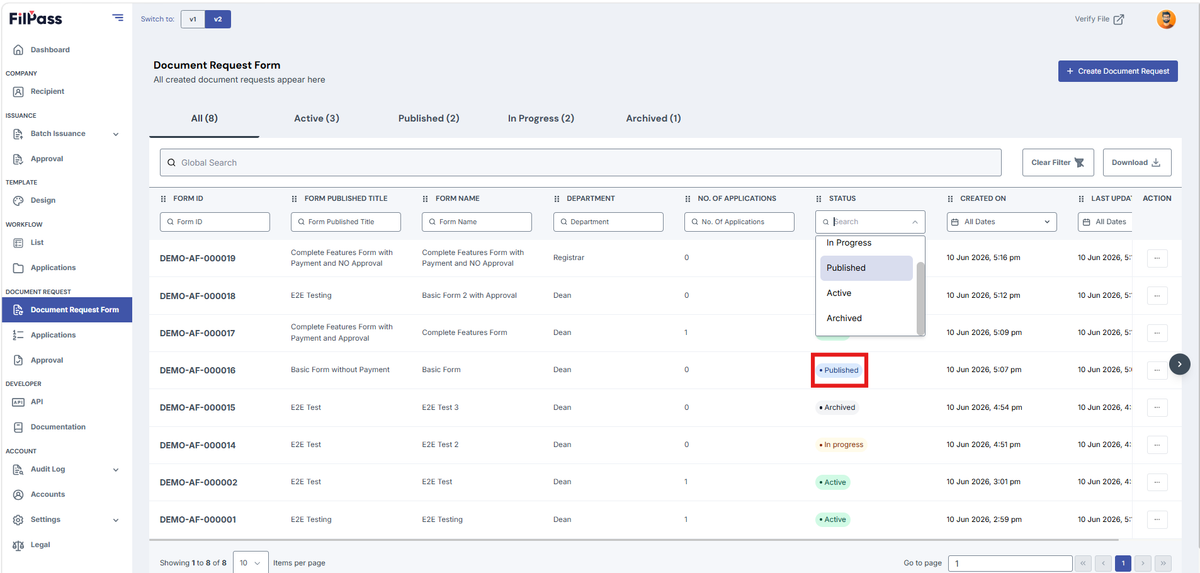1200x573 pixels.
Task: Open the Verify File external link icon
Action: point(1119,19)
